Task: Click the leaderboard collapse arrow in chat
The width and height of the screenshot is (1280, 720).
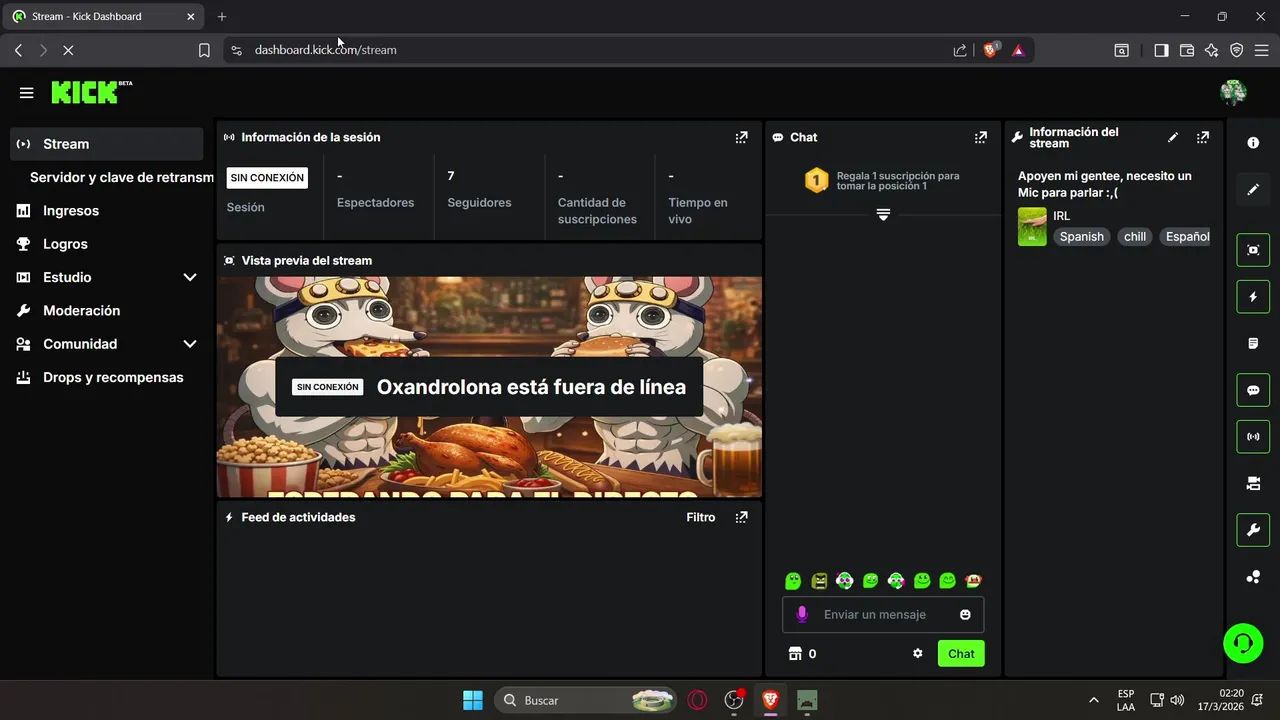Action: 883,215
